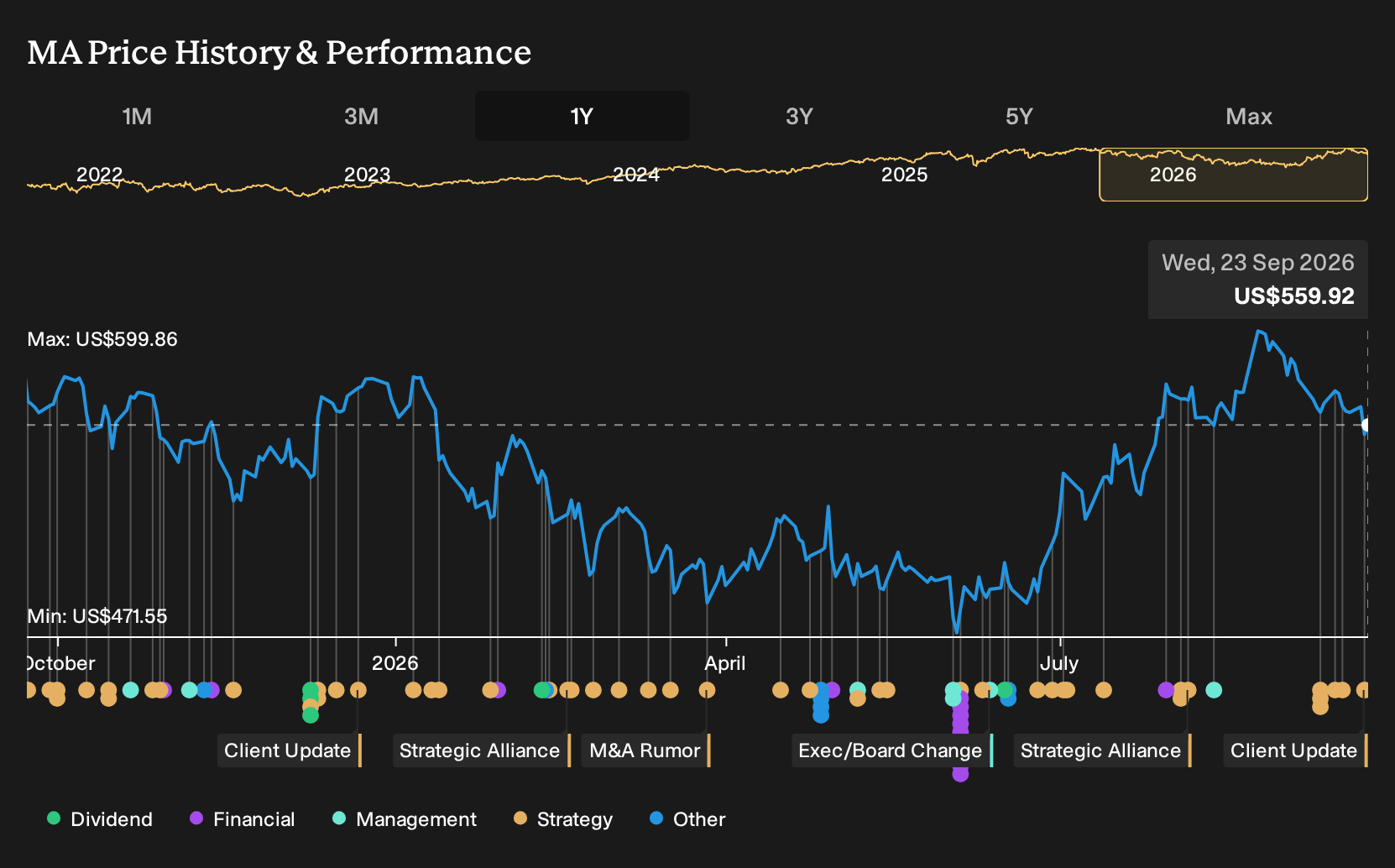
Task: Toggle the Financial legend filter
Action: (243, 819)
